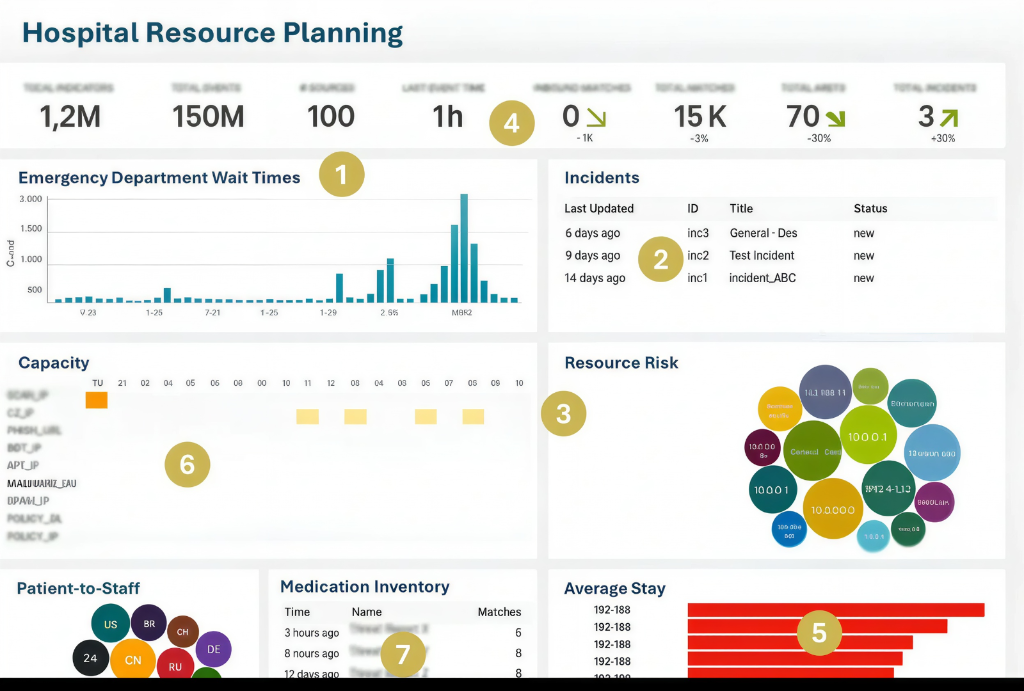Open the Test Incident row title

pyautogui.click(x=761, y=255)
